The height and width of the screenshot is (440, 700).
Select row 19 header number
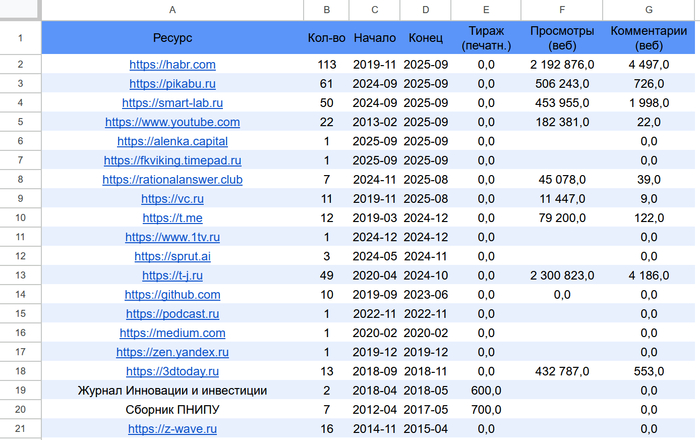20,391
